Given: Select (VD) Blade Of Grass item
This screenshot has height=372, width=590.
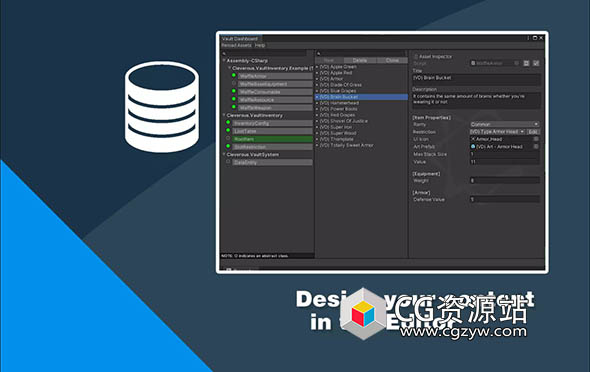Looking at the screenshot, I should pos(361,85).
